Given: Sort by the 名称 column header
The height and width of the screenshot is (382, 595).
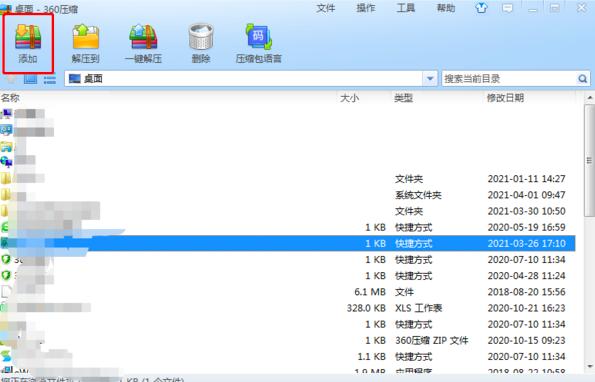Looking at the screenshot, I should coord(10,98).
